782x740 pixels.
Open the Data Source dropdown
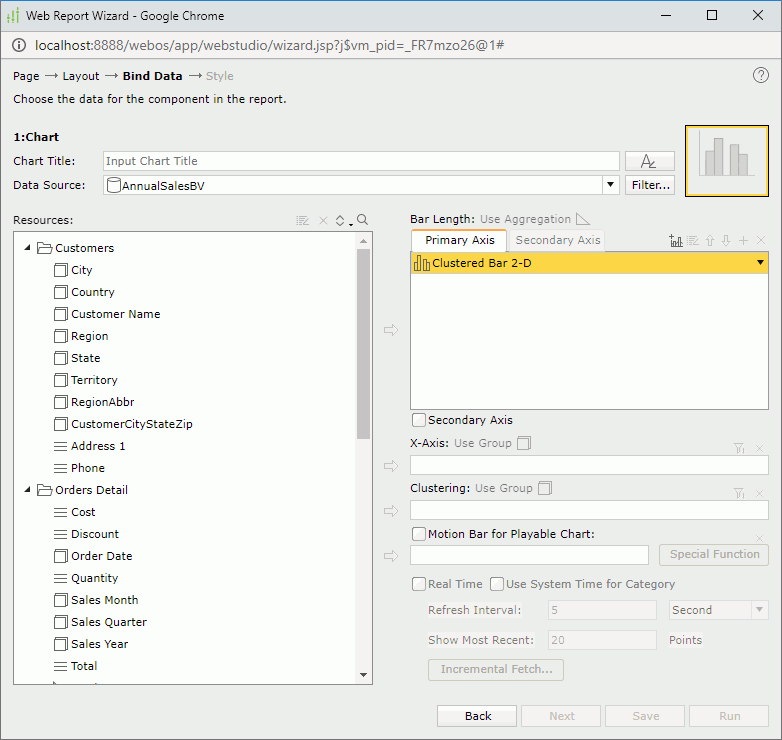coord(610,185)
